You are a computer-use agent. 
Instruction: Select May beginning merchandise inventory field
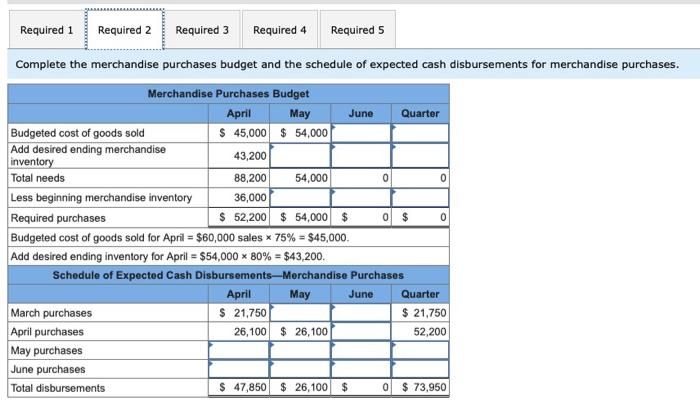(x=300, y=197)
